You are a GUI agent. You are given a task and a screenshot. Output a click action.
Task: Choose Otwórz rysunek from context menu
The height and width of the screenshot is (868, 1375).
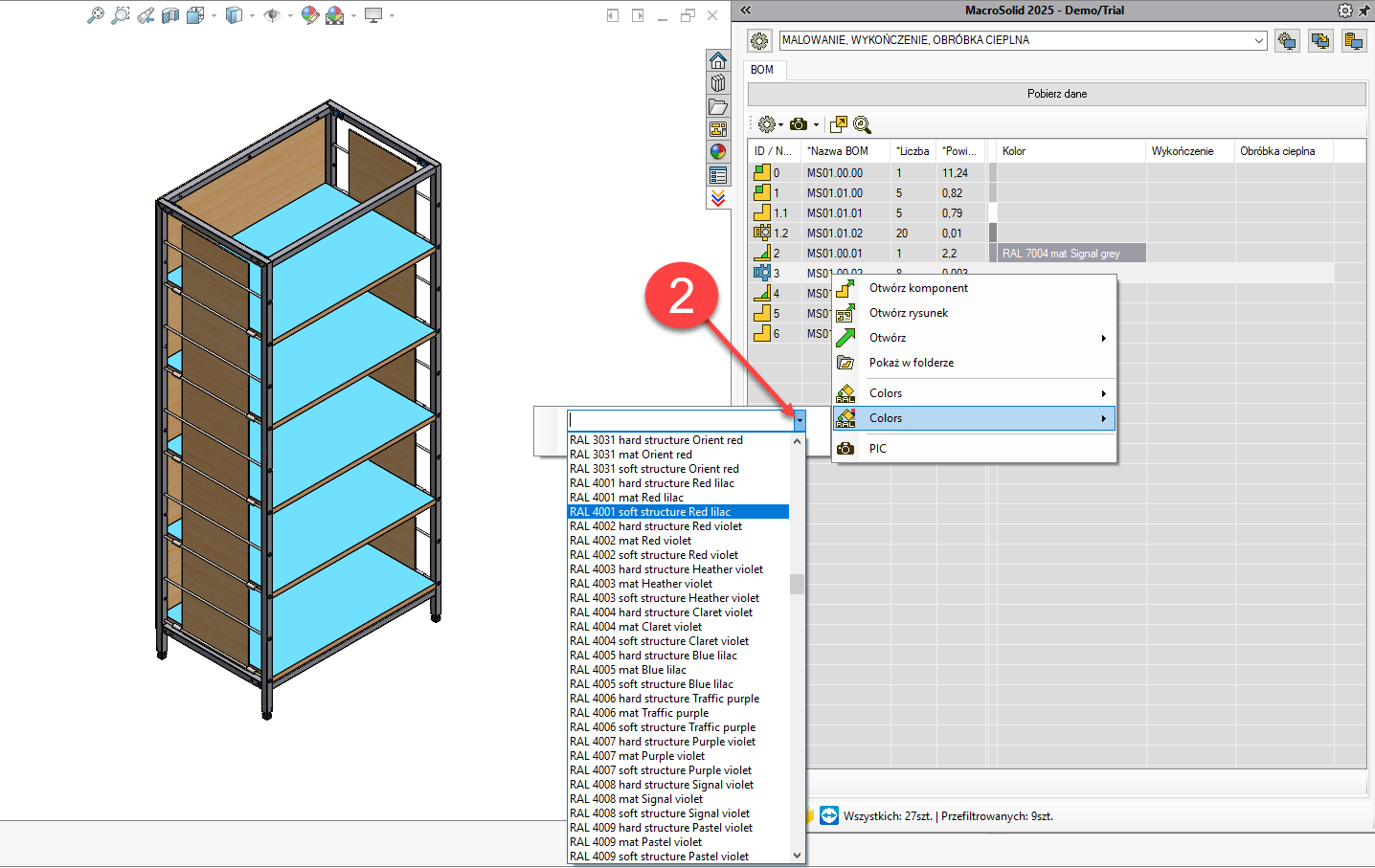click(x=974, y=313)
